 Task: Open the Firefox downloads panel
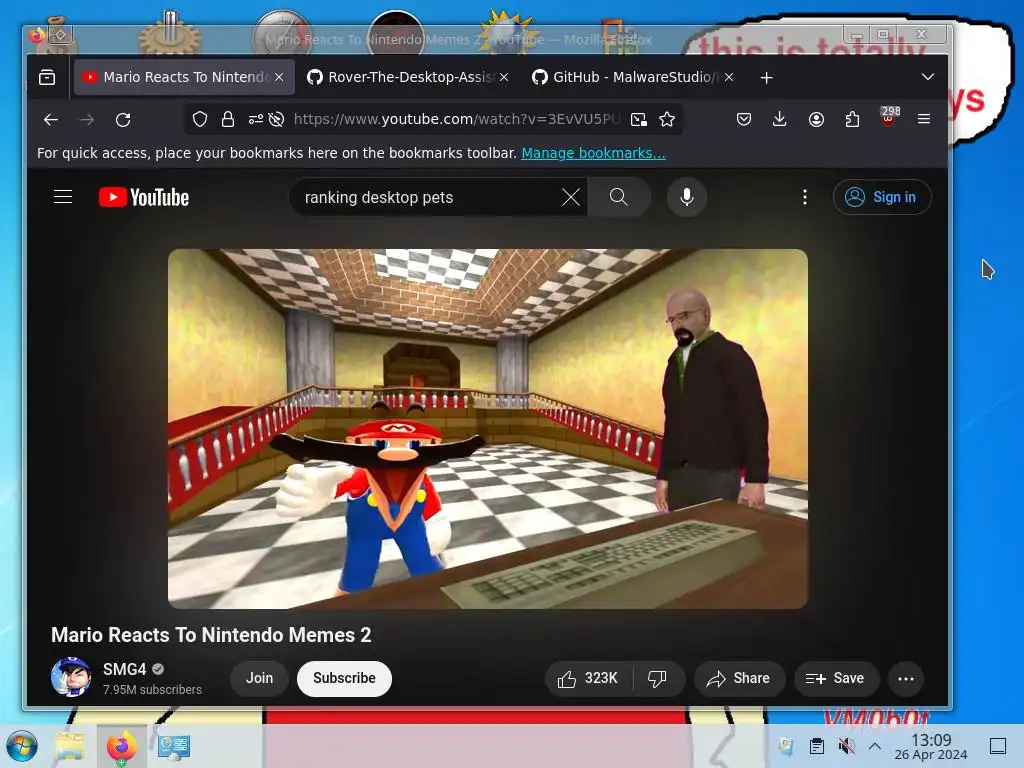779,119
